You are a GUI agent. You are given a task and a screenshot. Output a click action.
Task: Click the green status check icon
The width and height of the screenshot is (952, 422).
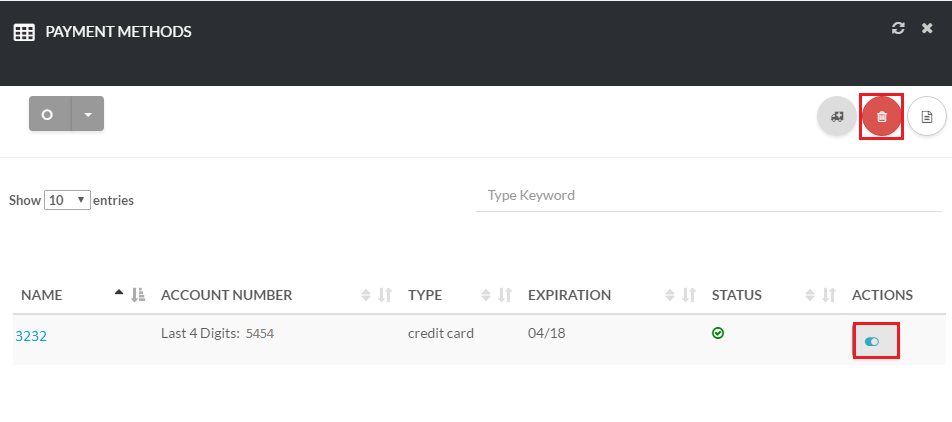click(x=718, y=333)
